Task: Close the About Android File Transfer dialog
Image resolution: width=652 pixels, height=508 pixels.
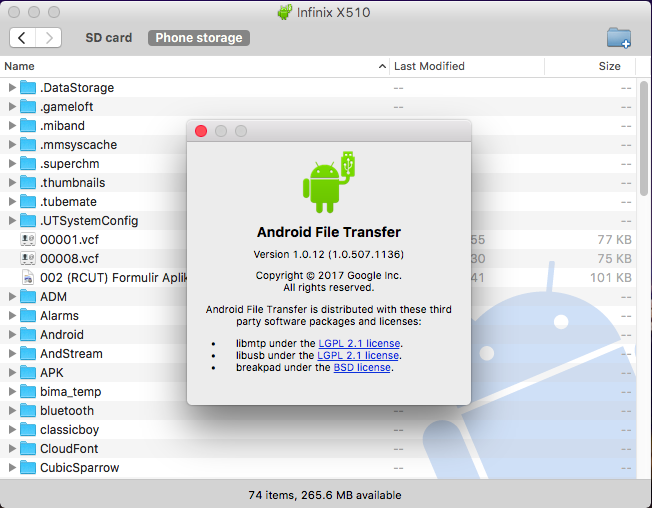Action: [201, 131]
